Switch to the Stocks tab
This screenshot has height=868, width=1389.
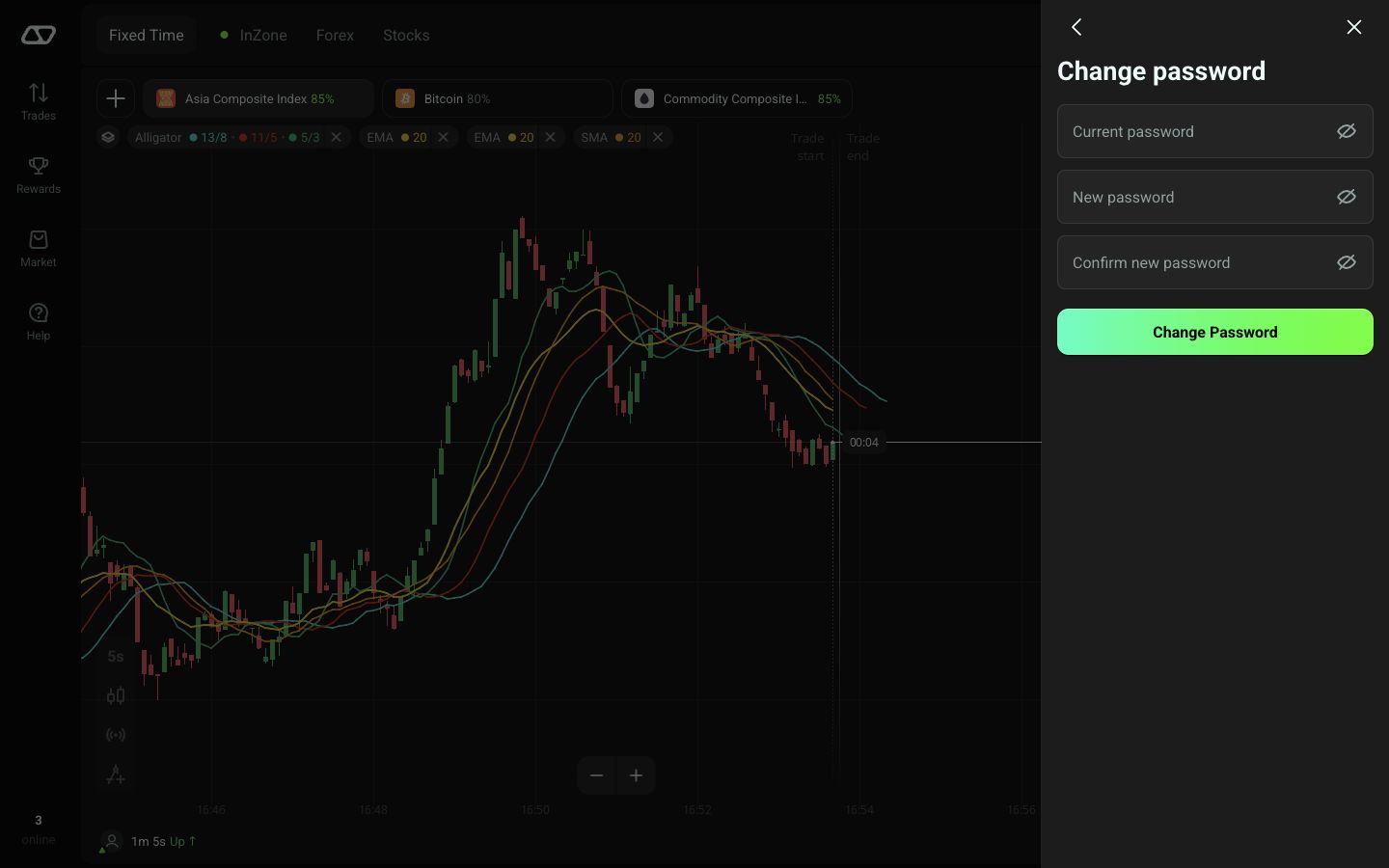coord(406,35)
